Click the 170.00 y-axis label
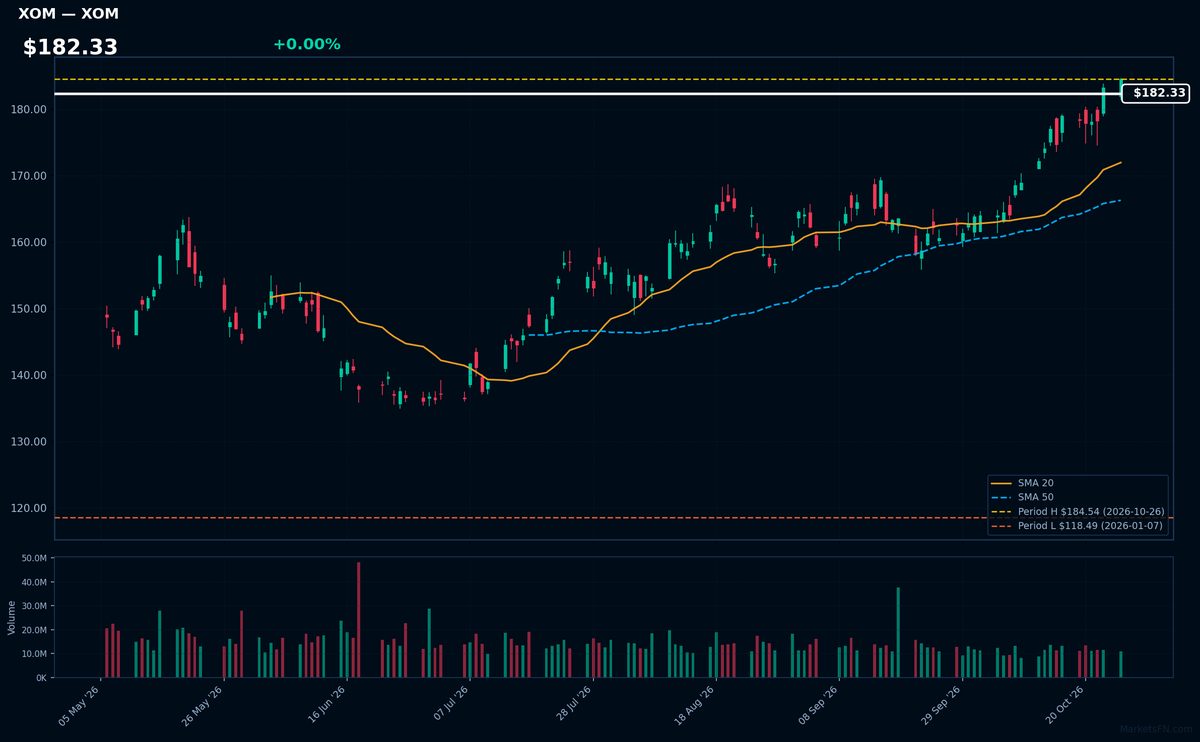The width and height of the screenshot is (1200, 742). pyautogui.click(x=30, y=176)
